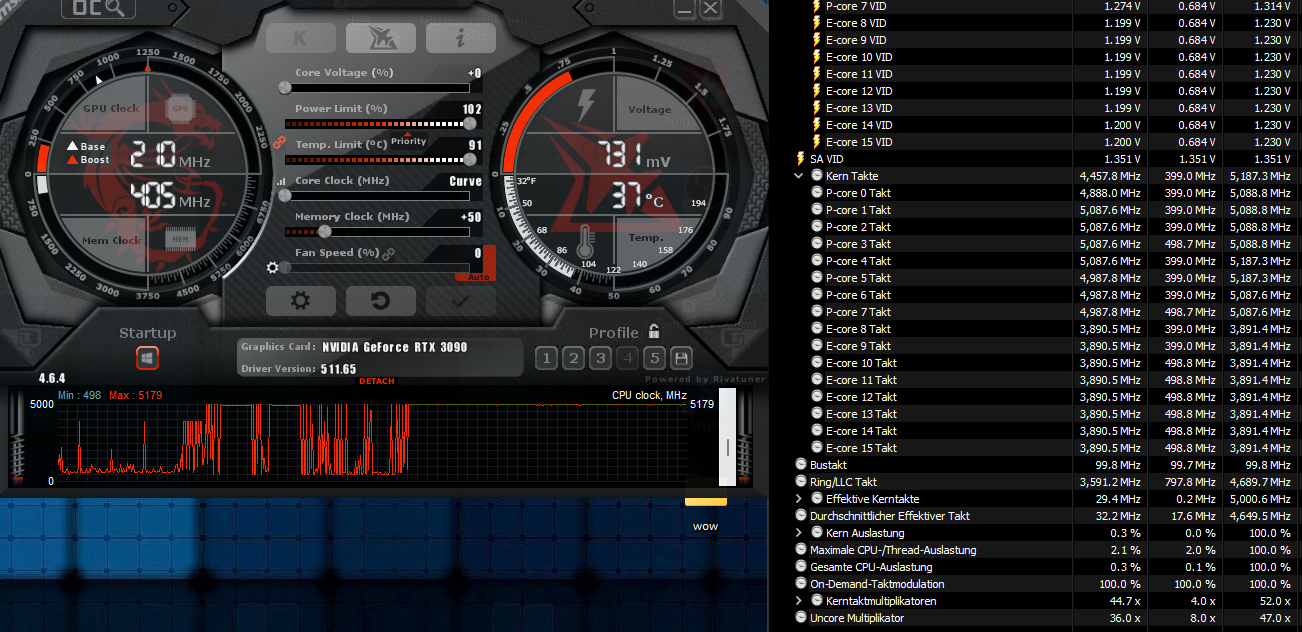Launch Kombustor with the K button

pos(300,38)
